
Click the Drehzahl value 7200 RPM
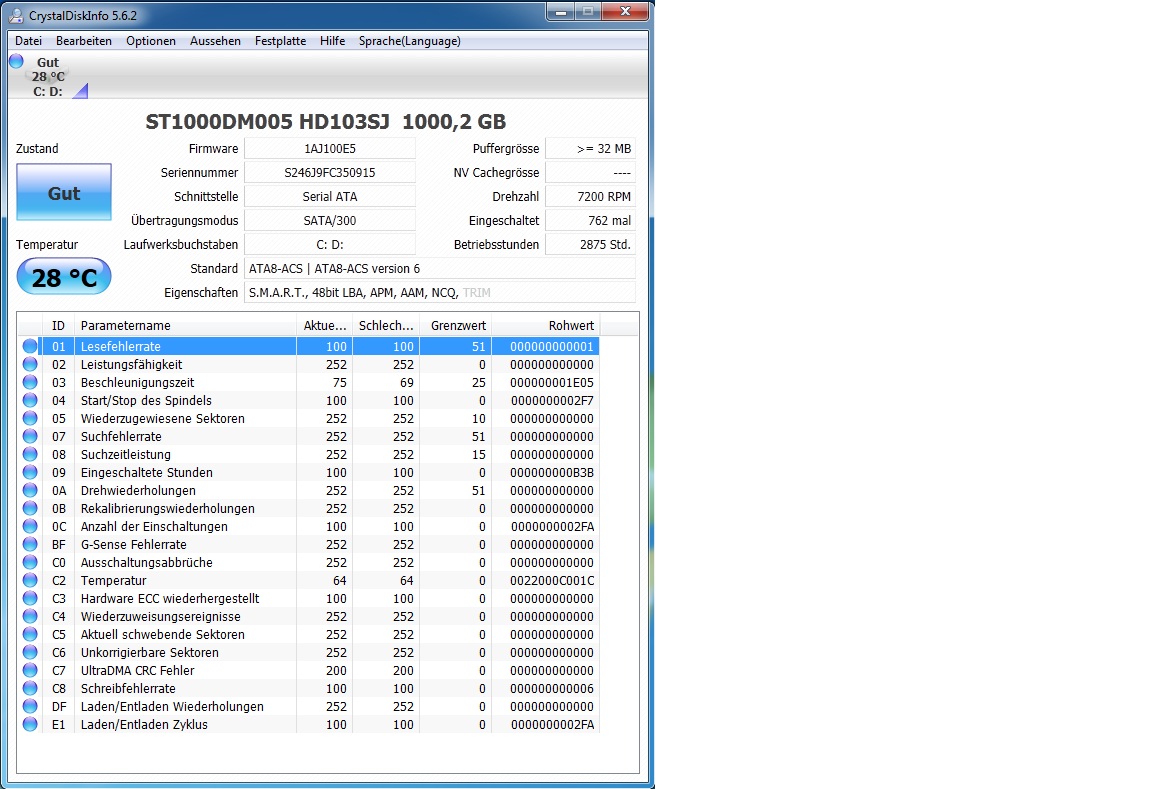[591, 196]
